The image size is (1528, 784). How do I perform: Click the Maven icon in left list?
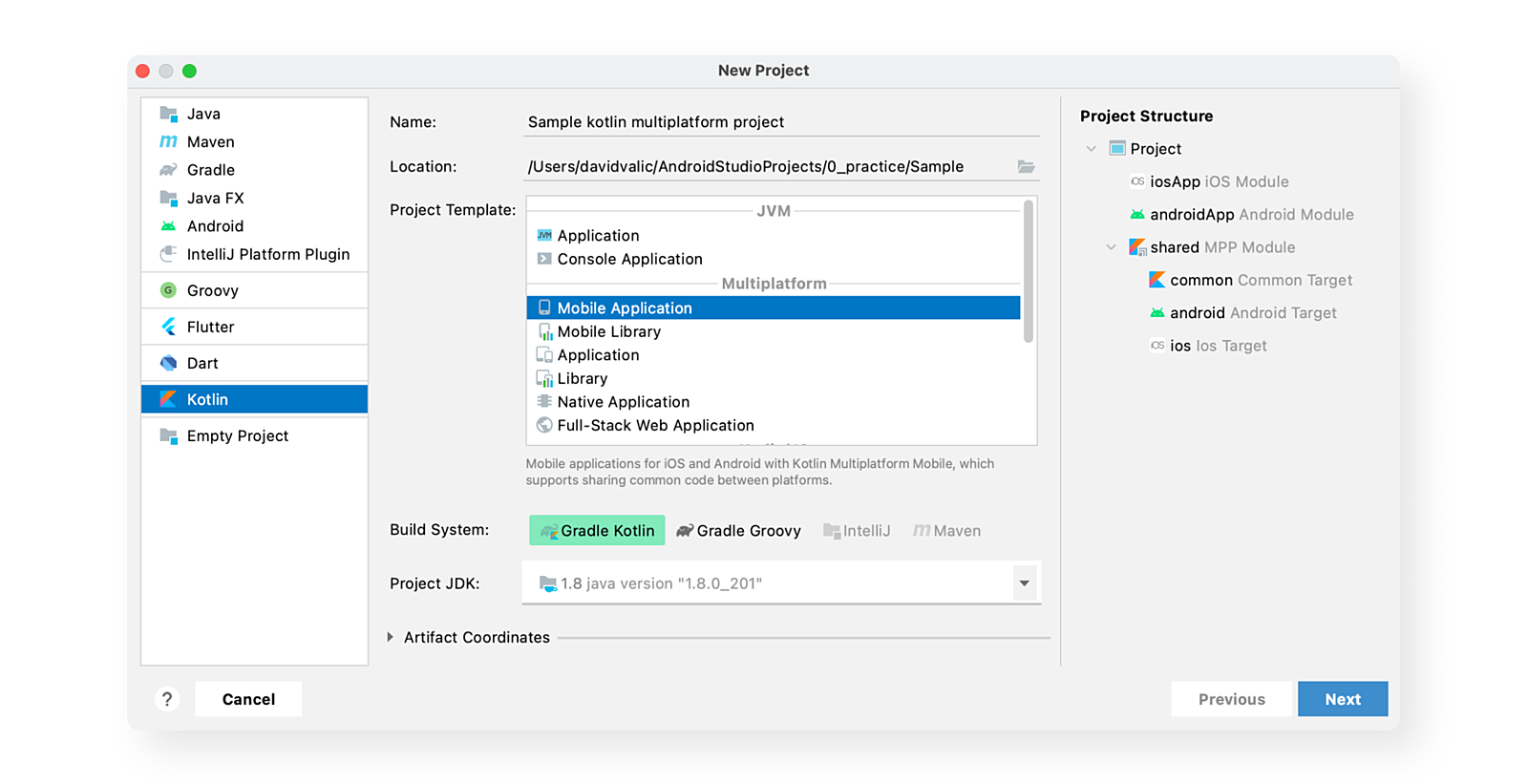pyautogui.click(x=169, y=141)
